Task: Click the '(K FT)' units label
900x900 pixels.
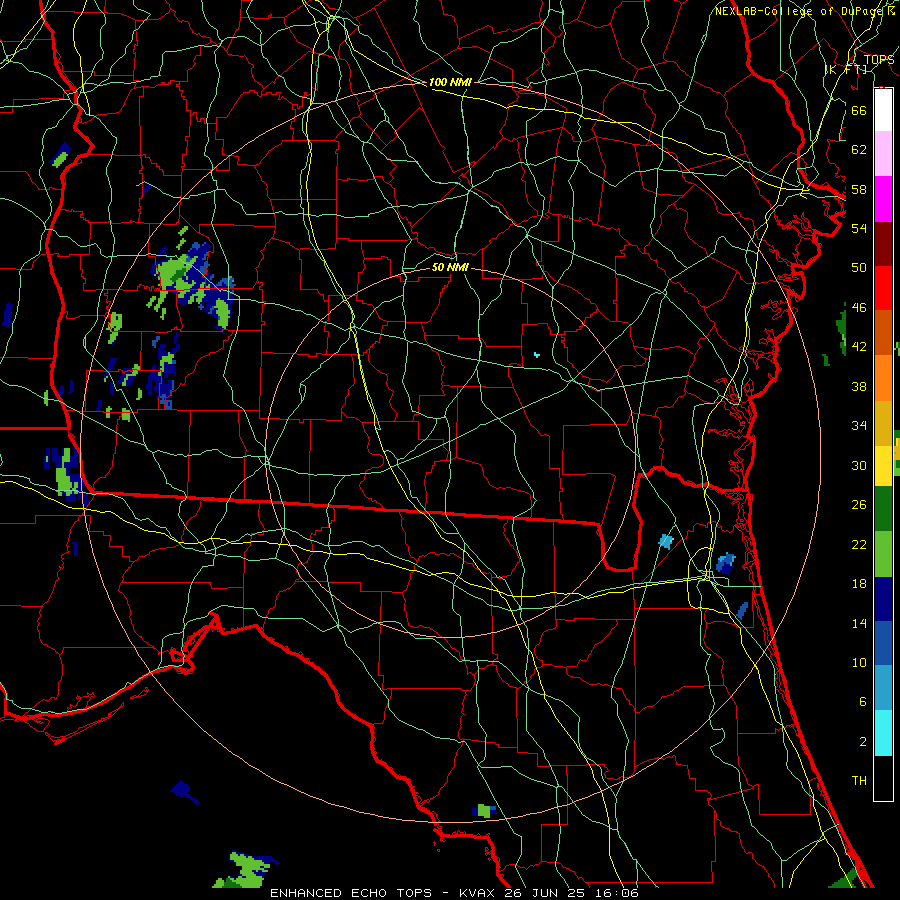Action: 845,69
